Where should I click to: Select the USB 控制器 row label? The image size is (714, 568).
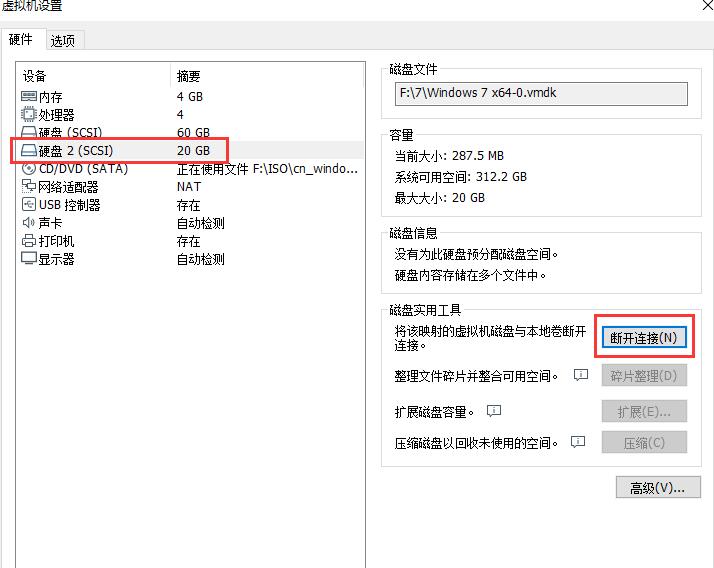click(x=70, y=205)
